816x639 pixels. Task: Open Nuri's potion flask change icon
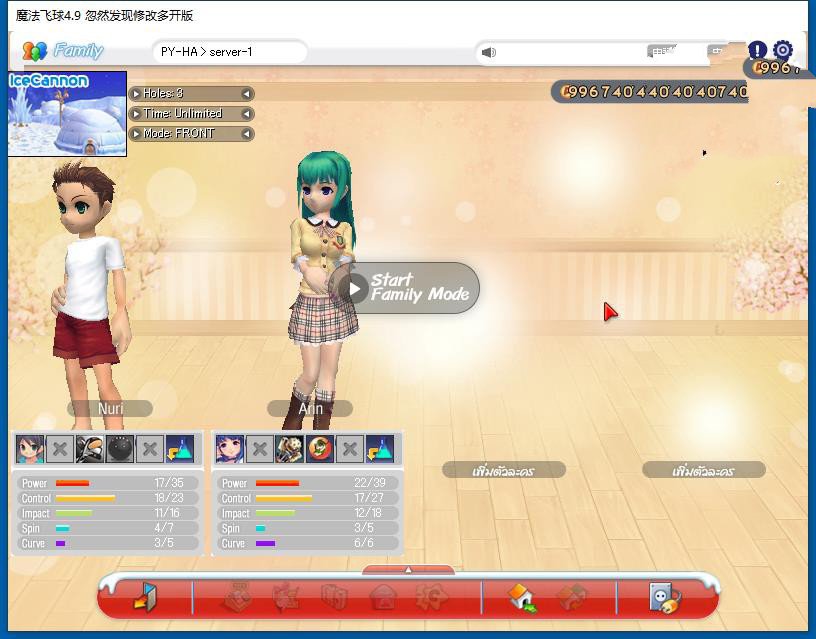pos(180,449)
